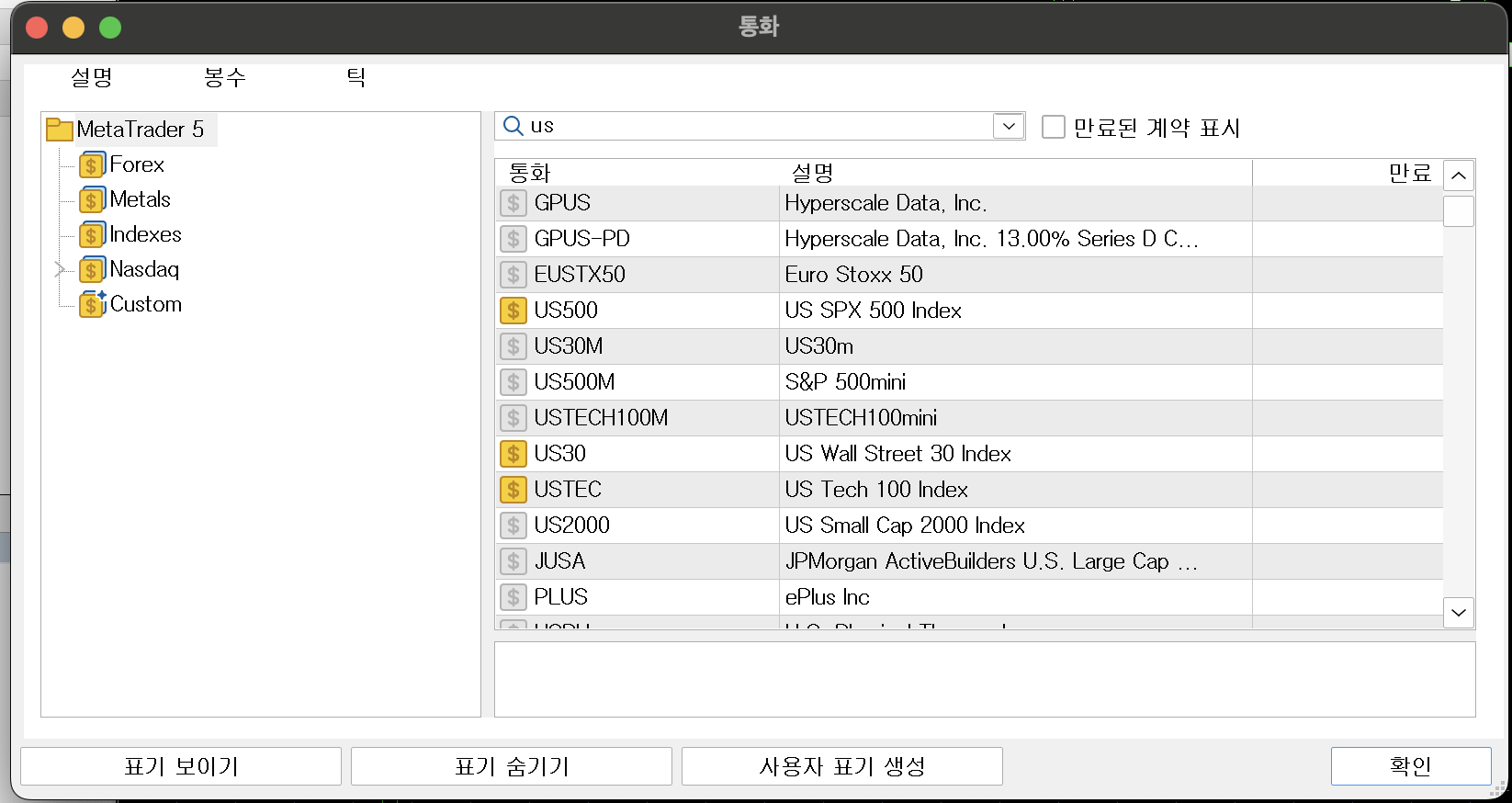This screenshot has height=803, width=1512.
Task: Expand the Nasdaq tree node
Action: click(x=60, y=269)
